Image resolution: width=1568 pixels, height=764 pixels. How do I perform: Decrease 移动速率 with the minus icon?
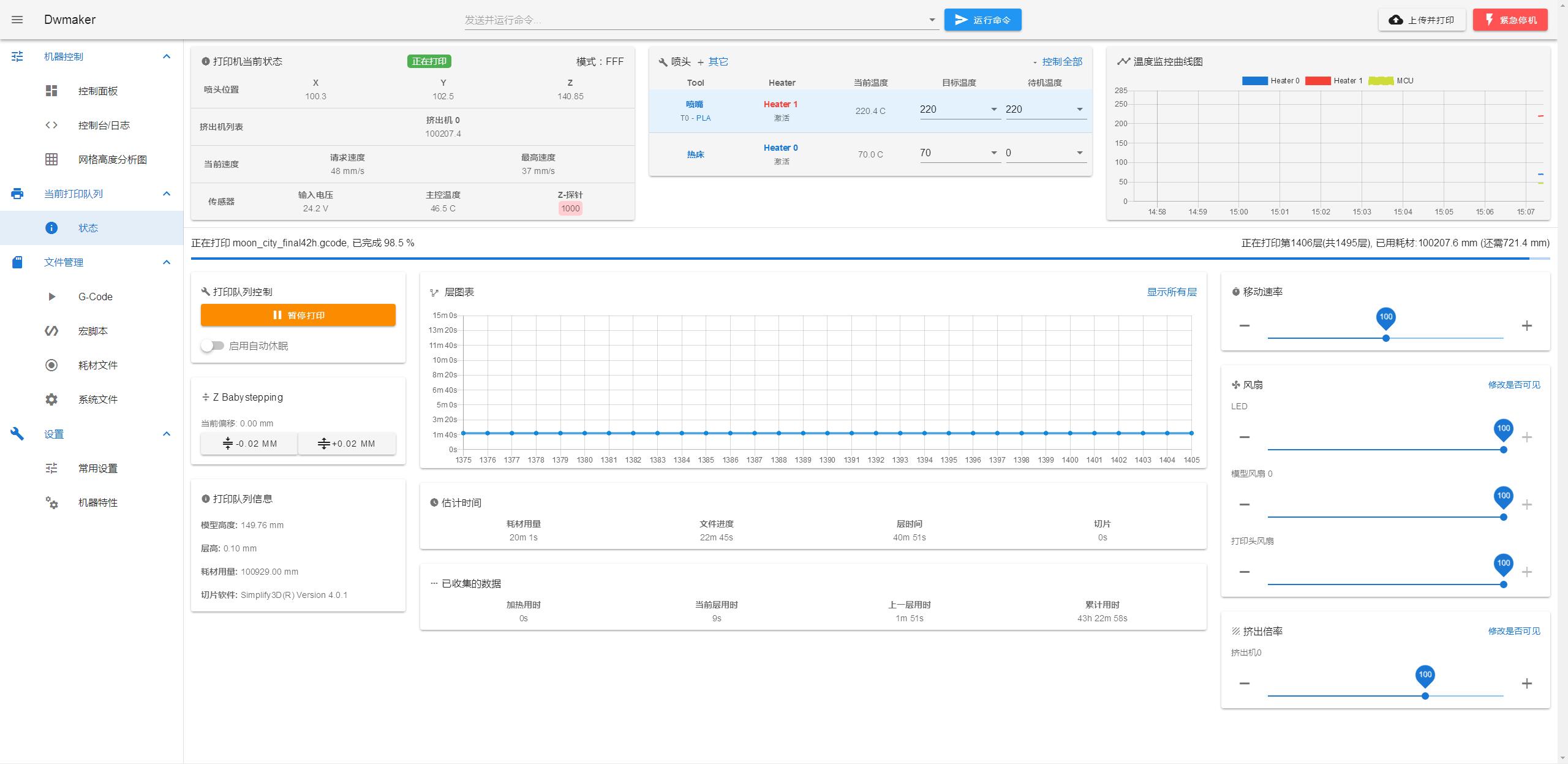(1244, 325)
